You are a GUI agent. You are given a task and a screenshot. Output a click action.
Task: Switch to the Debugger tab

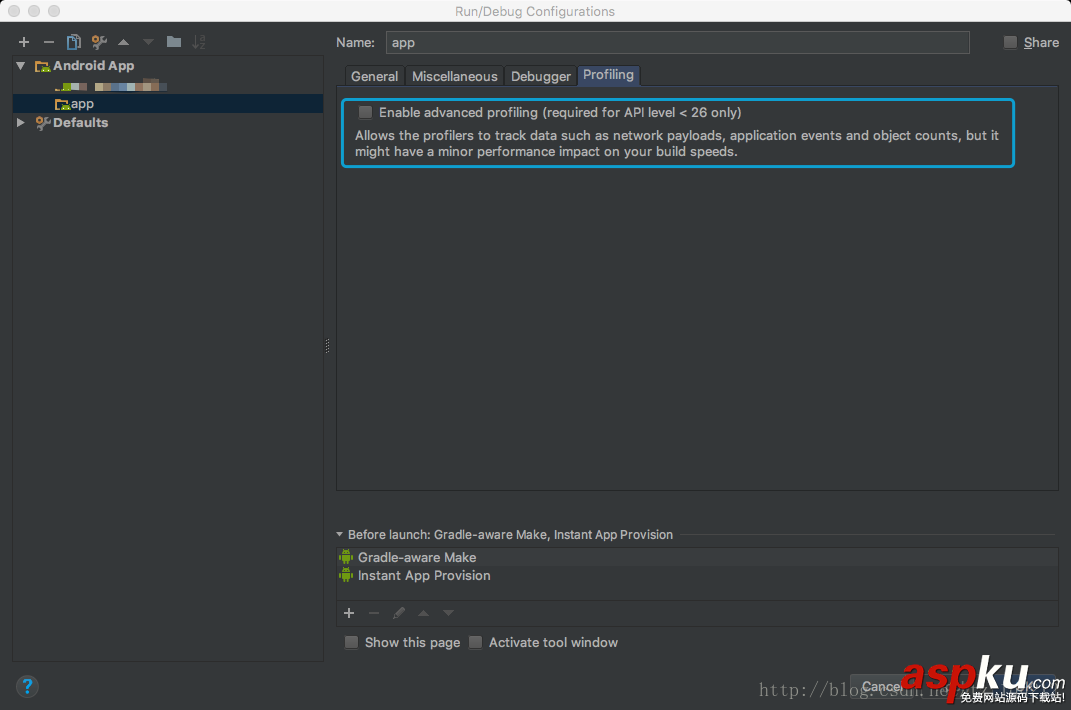tap(540, 76)
